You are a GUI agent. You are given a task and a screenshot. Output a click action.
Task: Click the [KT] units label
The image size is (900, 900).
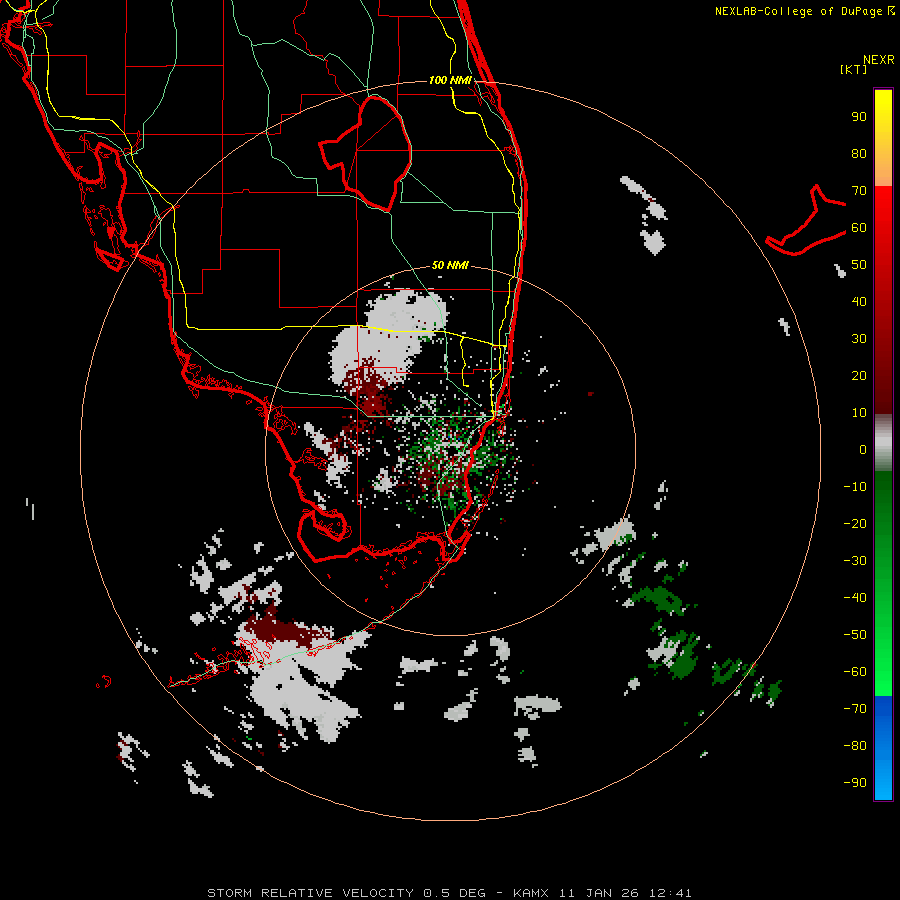tap(854, 69)
